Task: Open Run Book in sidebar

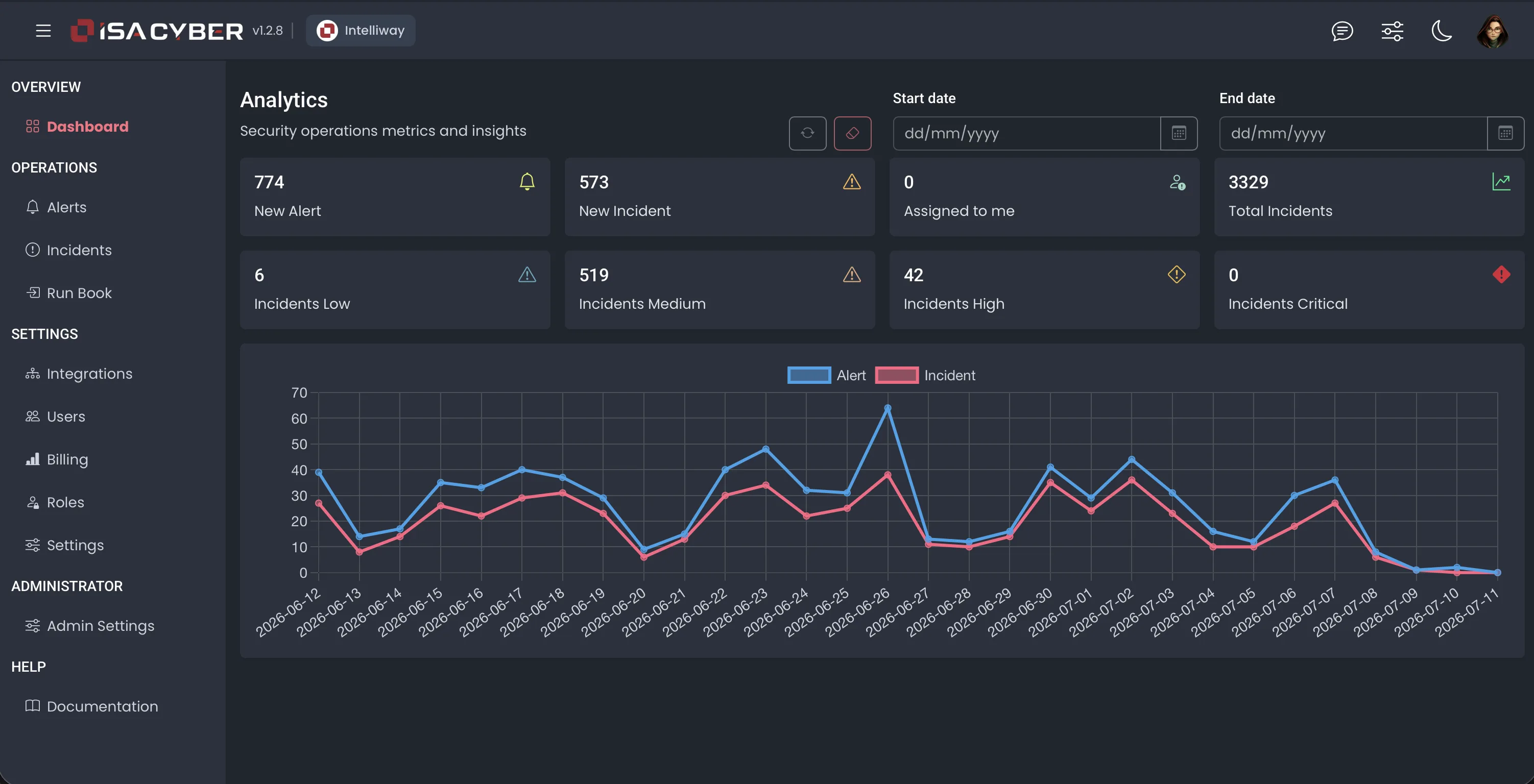Action: [68, 293]
